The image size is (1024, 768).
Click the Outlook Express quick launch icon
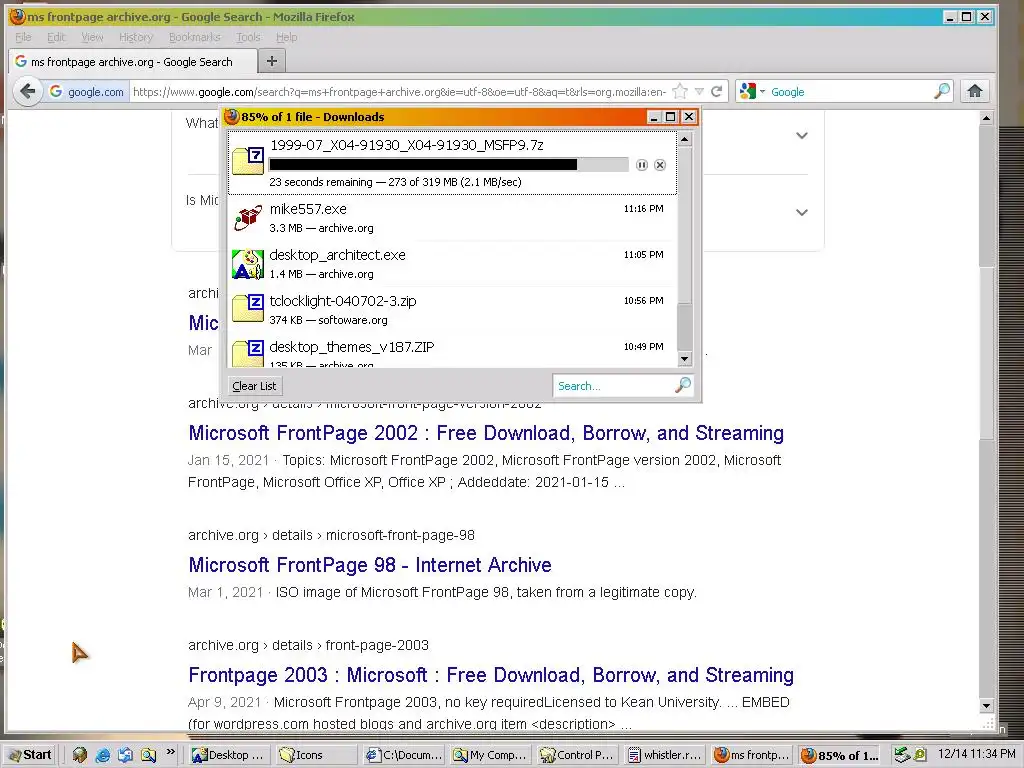tap(125, 755)
